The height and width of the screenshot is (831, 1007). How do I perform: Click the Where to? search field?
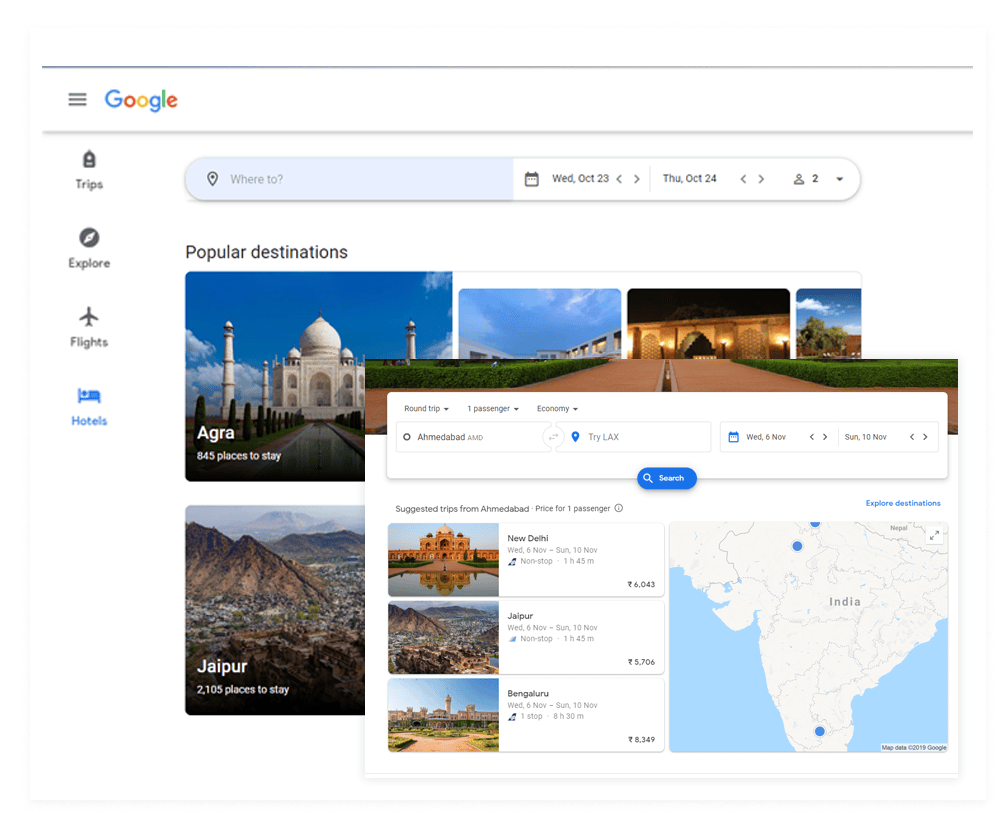(349, 179)
